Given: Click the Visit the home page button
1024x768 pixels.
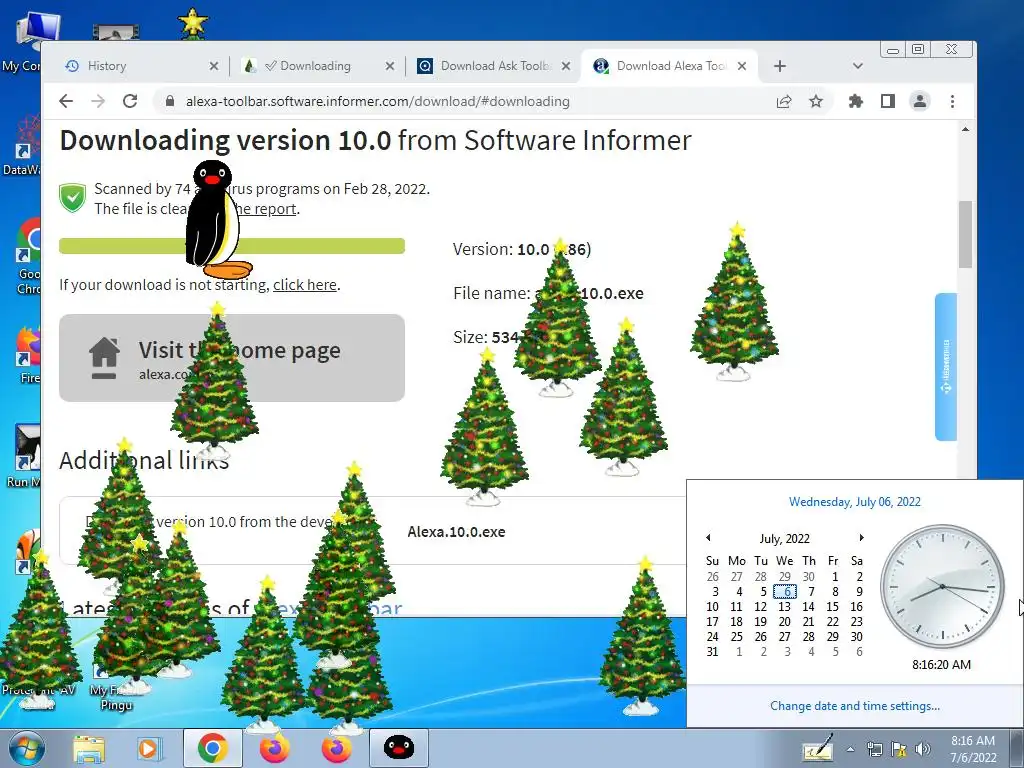Looking at the screenshot, I should [x=232, y=358].
